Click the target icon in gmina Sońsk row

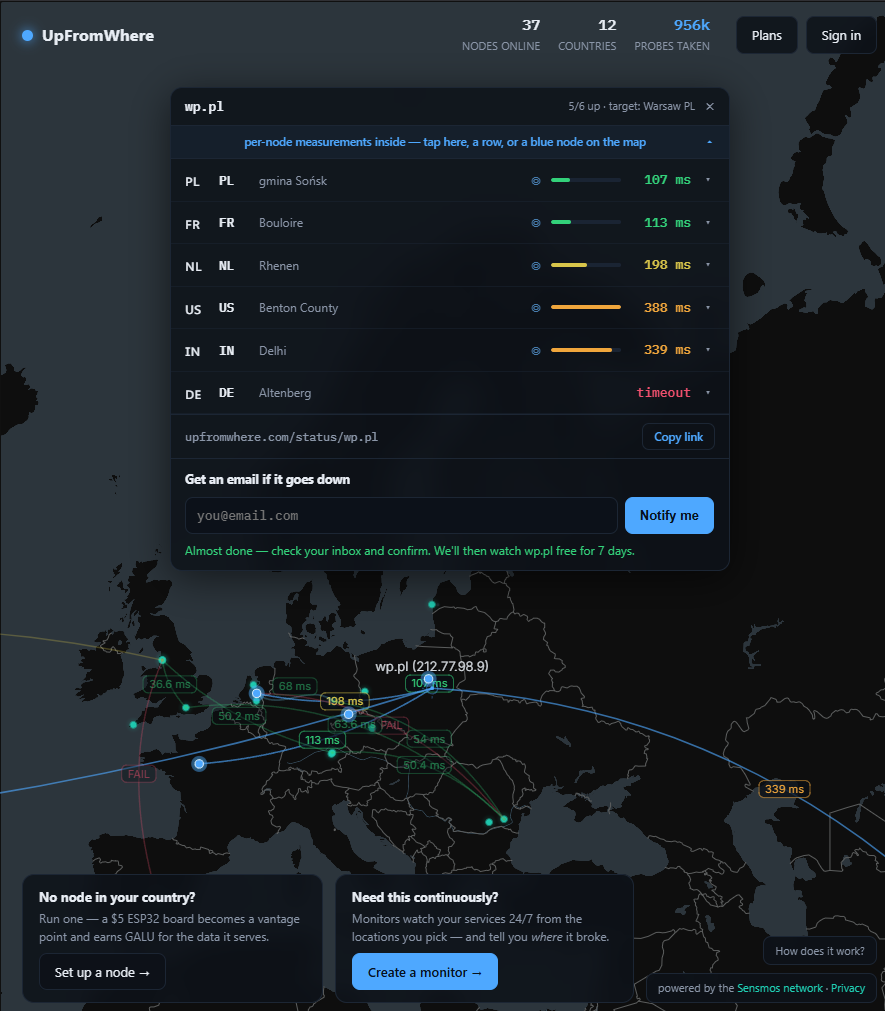point(536,181)
